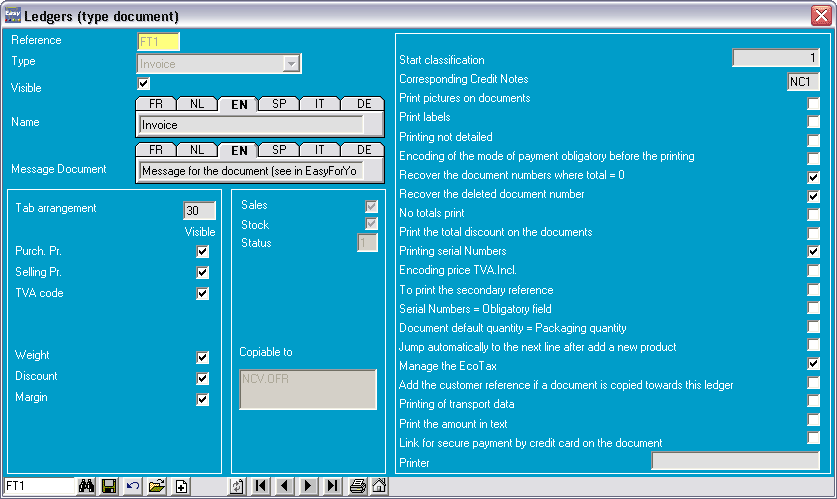Enable the Print labels checkbox
Image resolution: width=837 pixels, height=499 pixels.
[814, 118]
